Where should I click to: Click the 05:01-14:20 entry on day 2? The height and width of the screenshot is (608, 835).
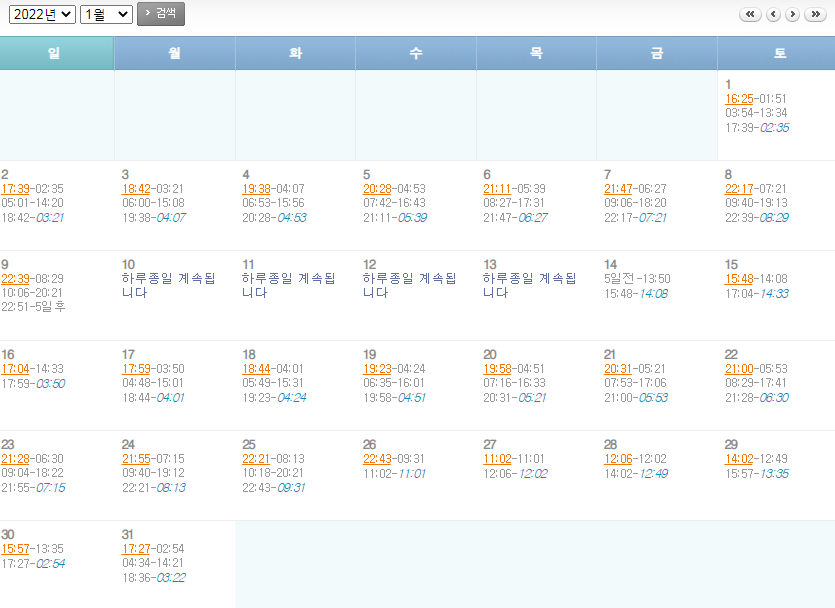coord(32,203)
